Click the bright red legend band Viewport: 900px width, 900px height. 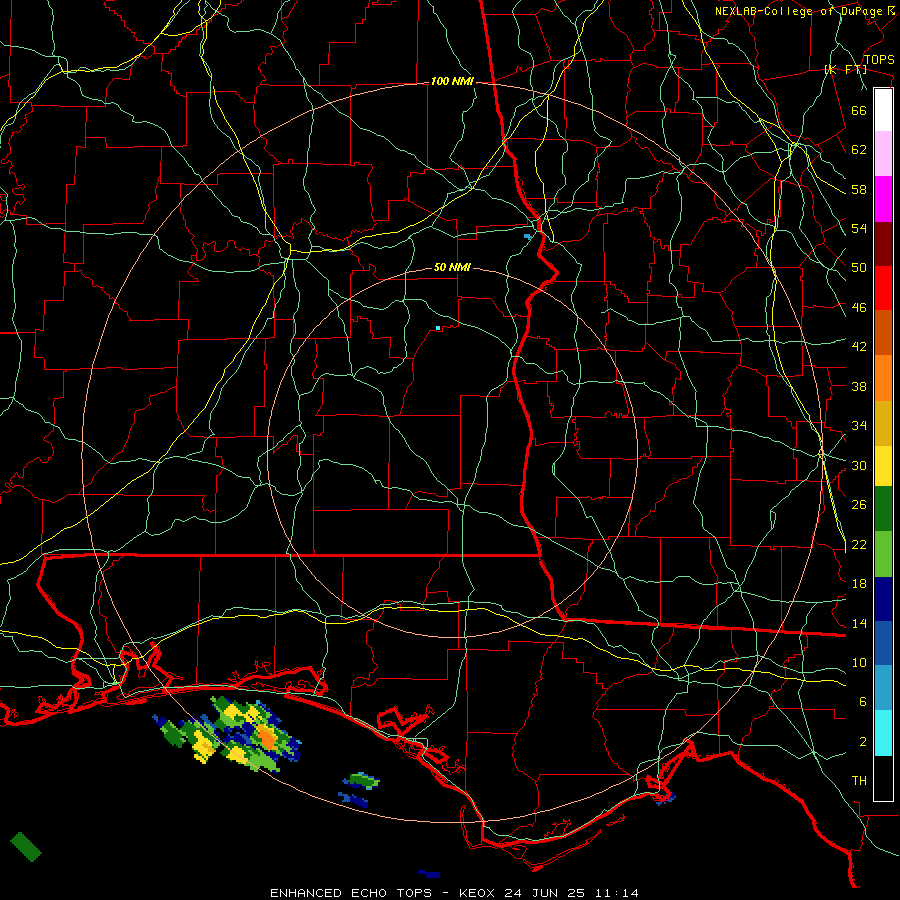coord(883,288)
